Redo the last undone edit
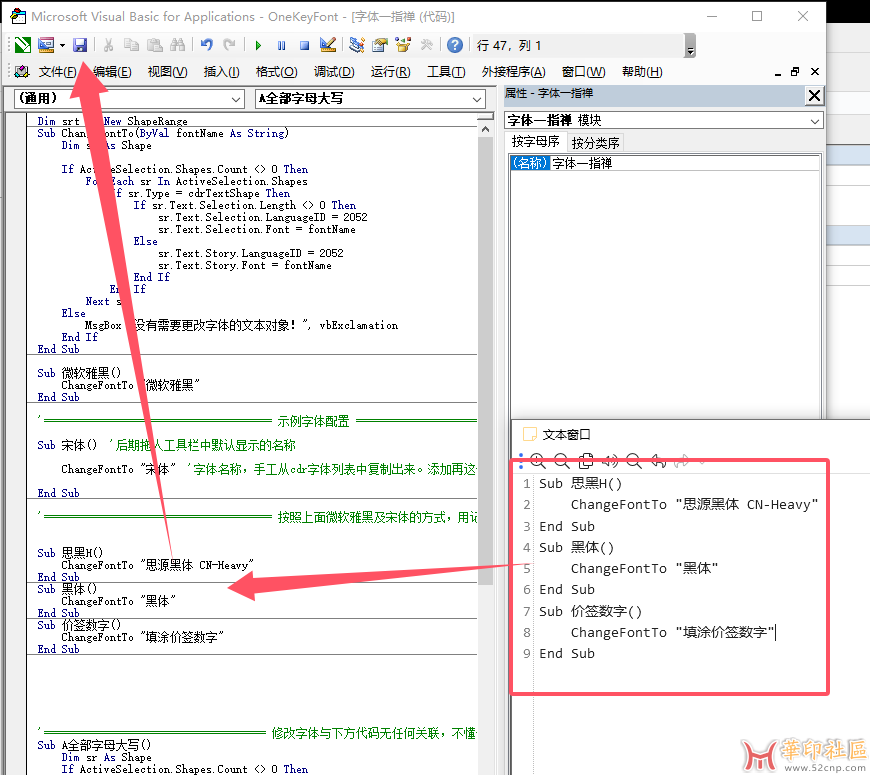 click(x=229, y=45)
